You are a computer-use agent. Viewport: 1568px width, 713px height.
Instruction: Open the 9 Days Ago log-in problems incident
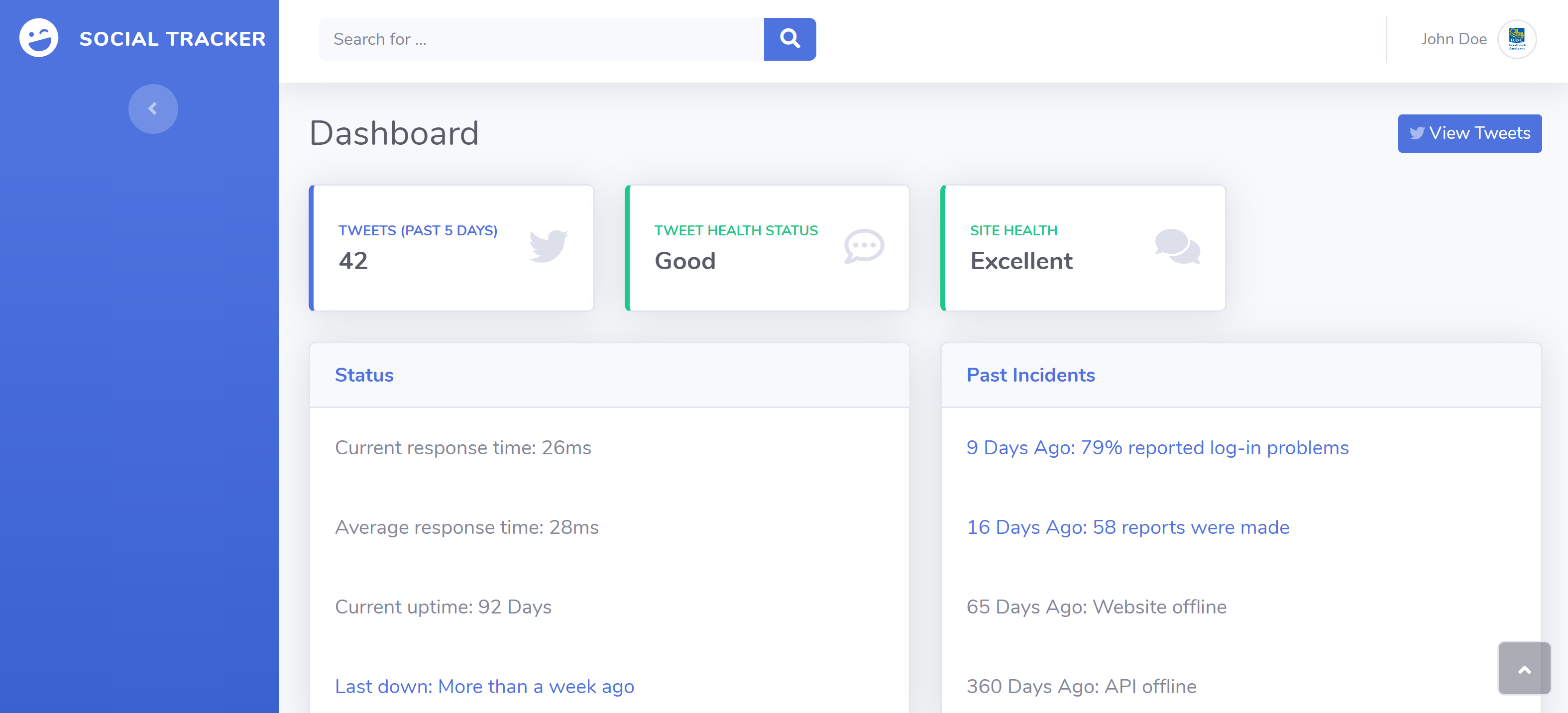click(x=1157, y=448)
